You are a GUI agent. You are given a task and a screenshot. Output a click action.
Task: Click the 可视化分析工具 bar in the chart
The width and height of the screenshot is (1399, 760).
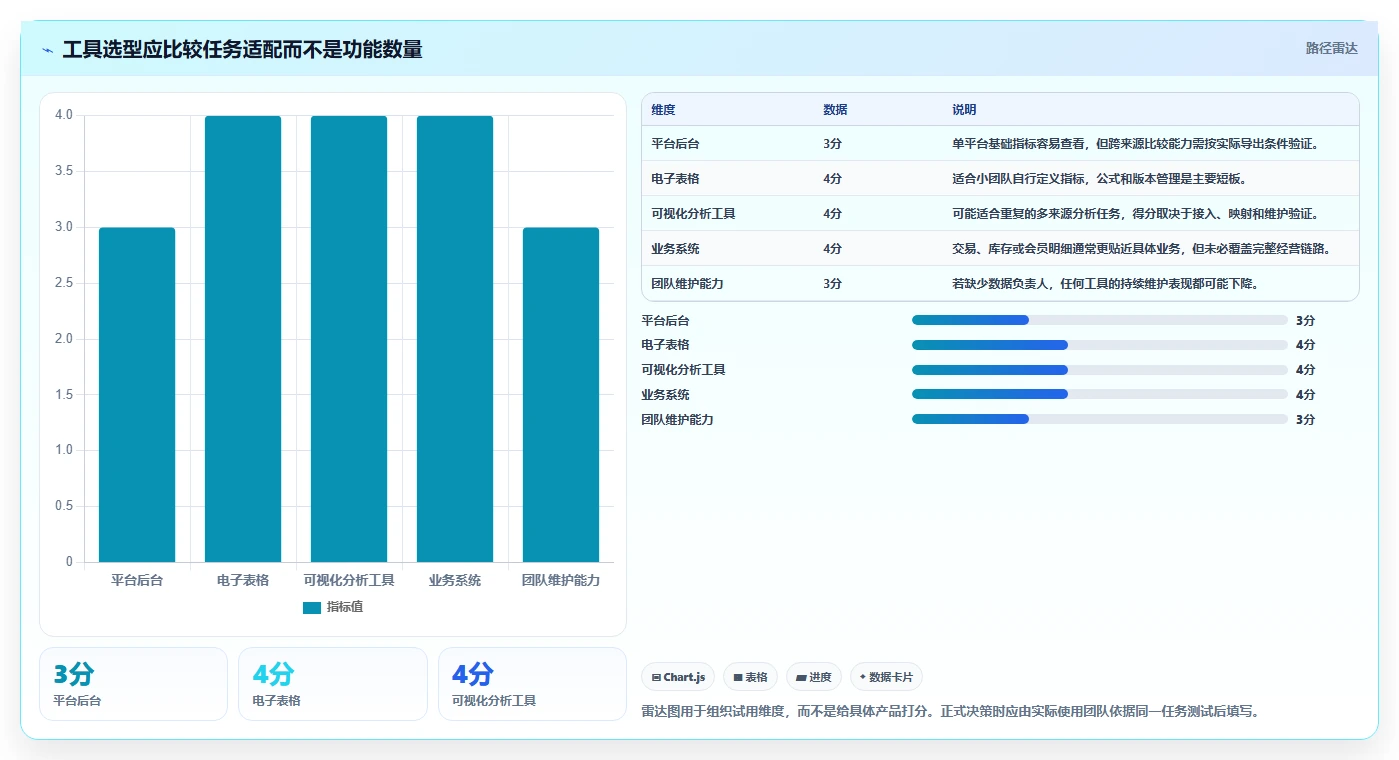[x=349, y=339]
